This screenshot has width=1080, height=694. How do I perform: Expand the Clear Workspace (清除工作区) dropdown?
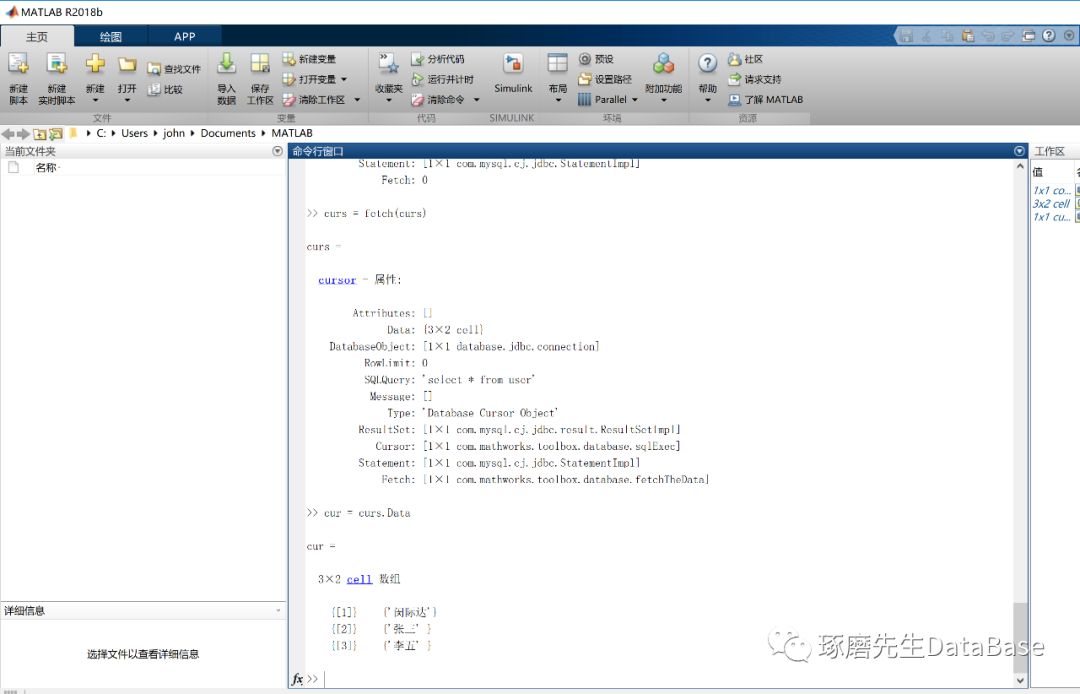(357, 100)
